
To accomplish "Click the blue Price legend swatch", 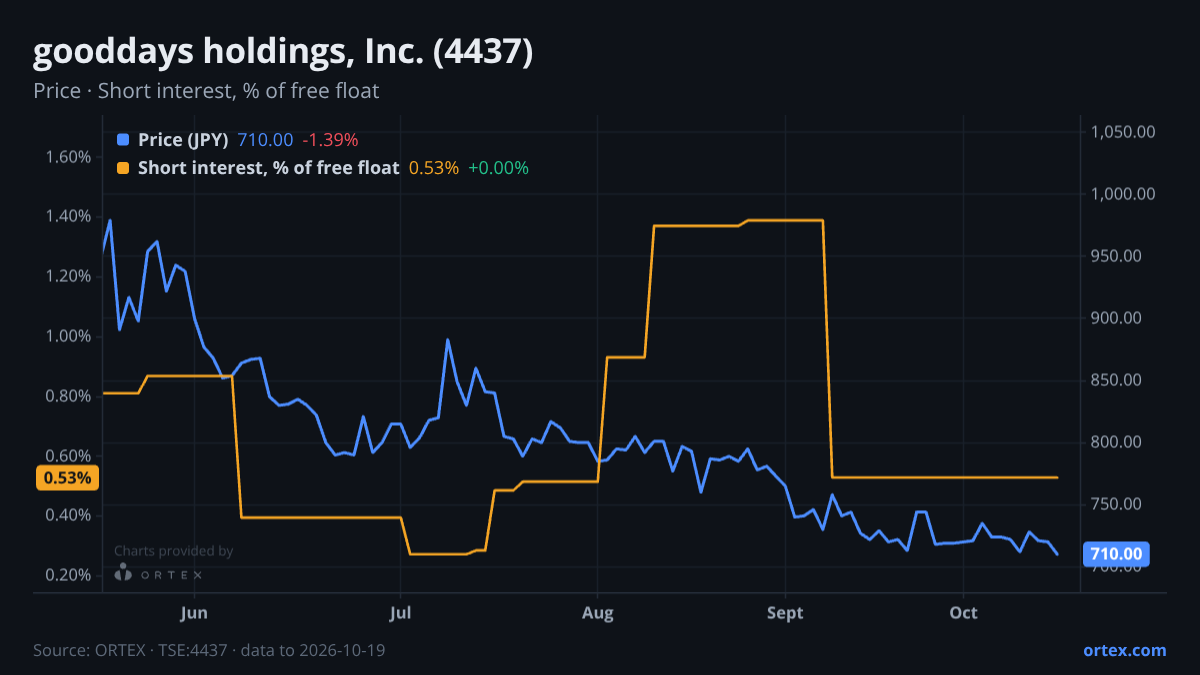I will coord(123,140).
